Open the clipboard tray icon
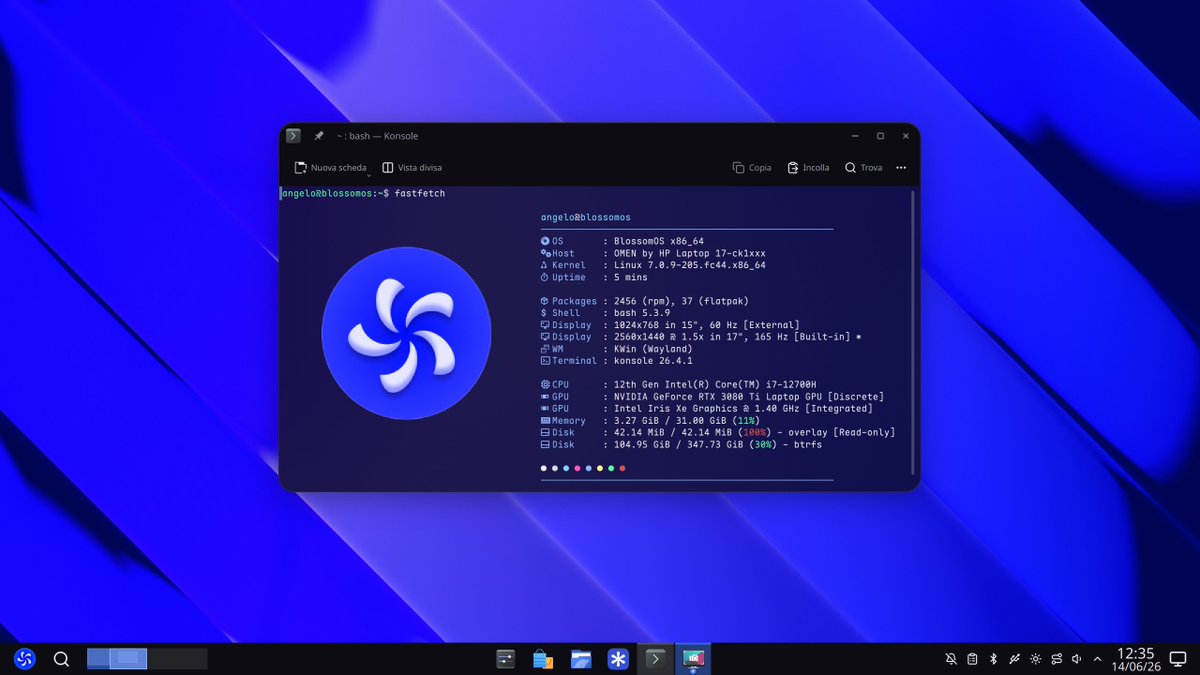 [x=972, y=659]
